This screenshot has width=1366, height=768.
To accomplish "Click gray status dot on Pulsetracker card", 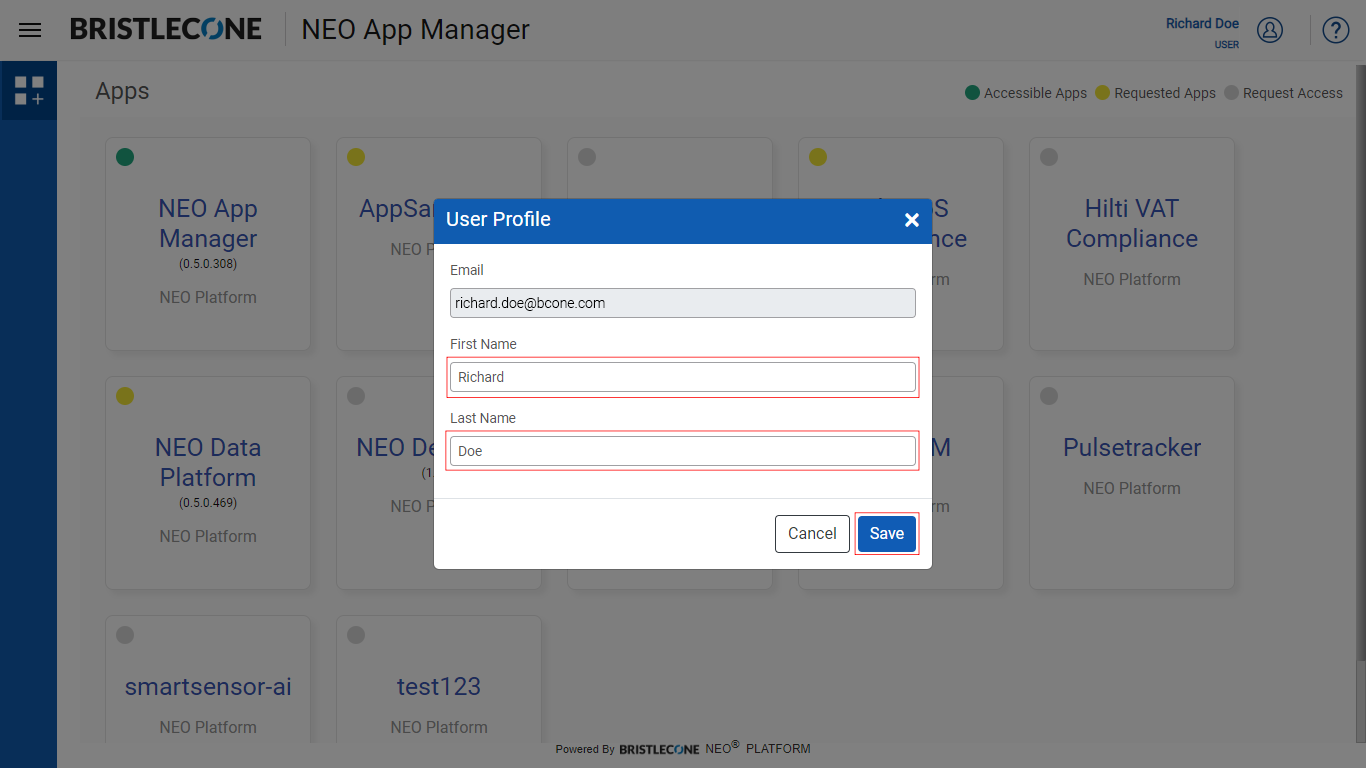I will (1049, 396).
